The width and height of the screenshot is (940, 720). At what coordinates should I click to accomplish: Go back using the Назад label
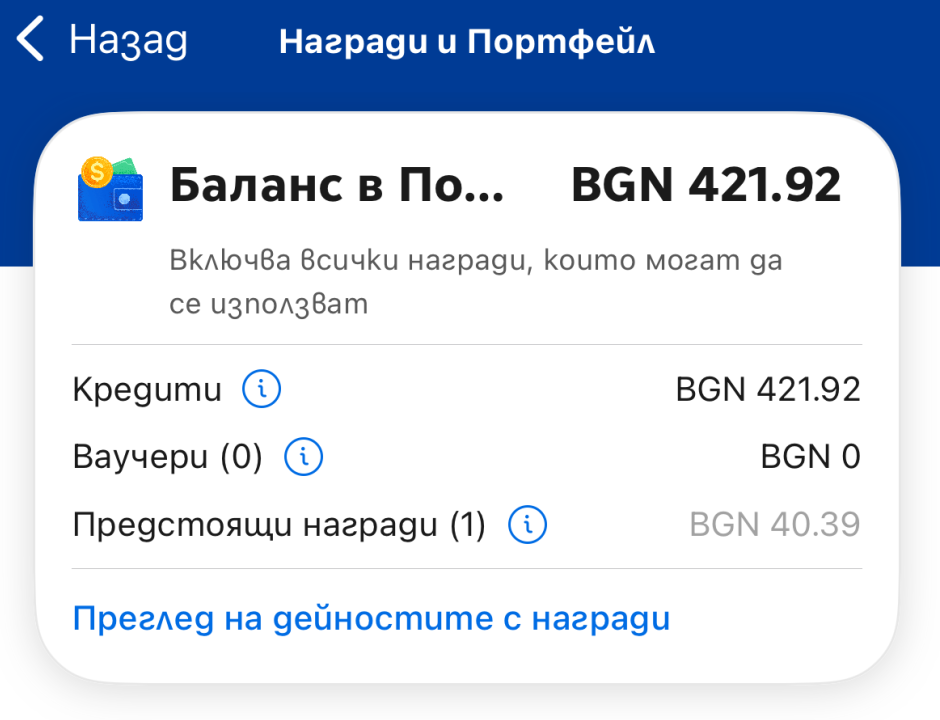(128, 42)
